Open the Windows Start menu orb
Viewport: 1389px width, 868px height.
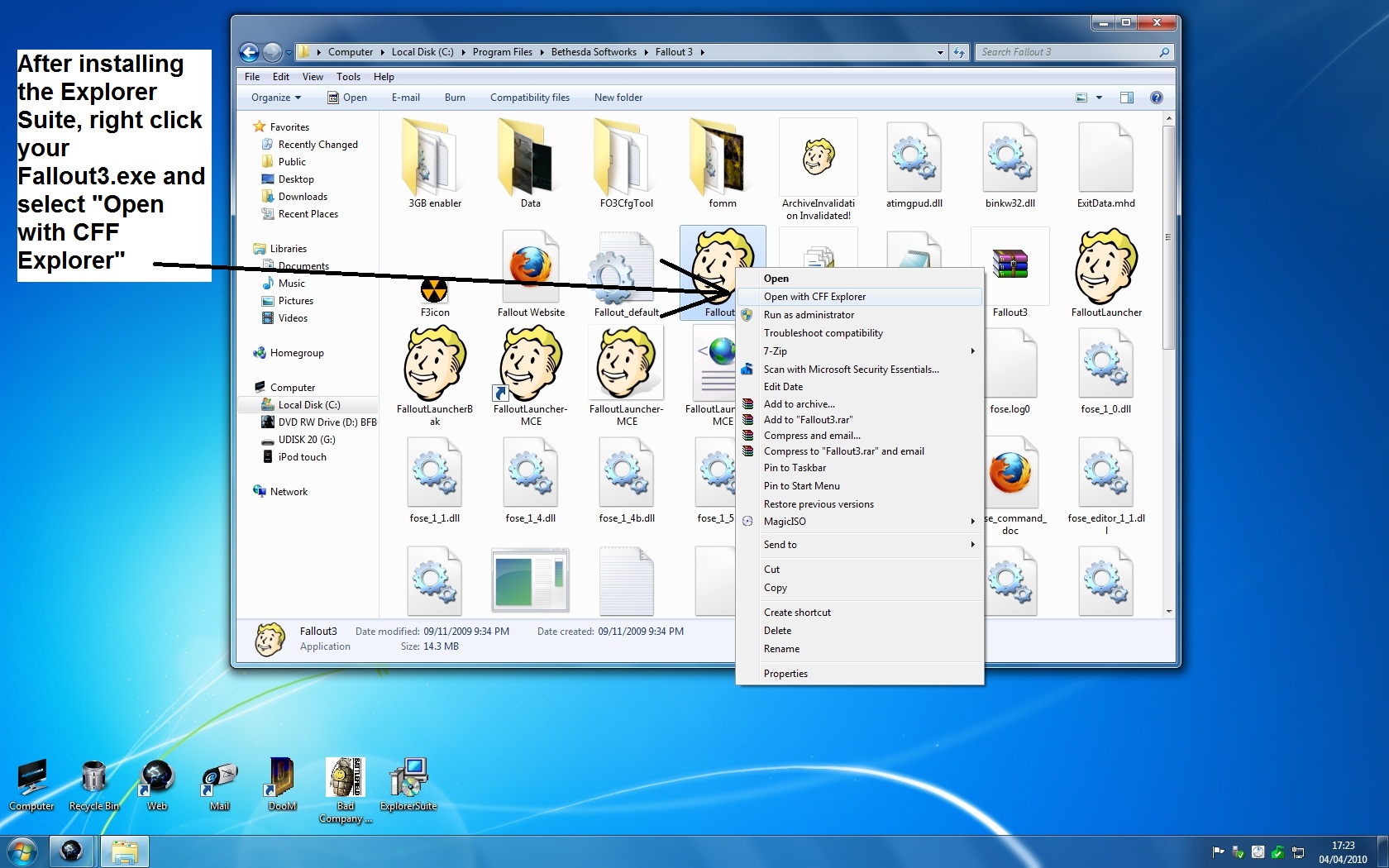point(22,851)
